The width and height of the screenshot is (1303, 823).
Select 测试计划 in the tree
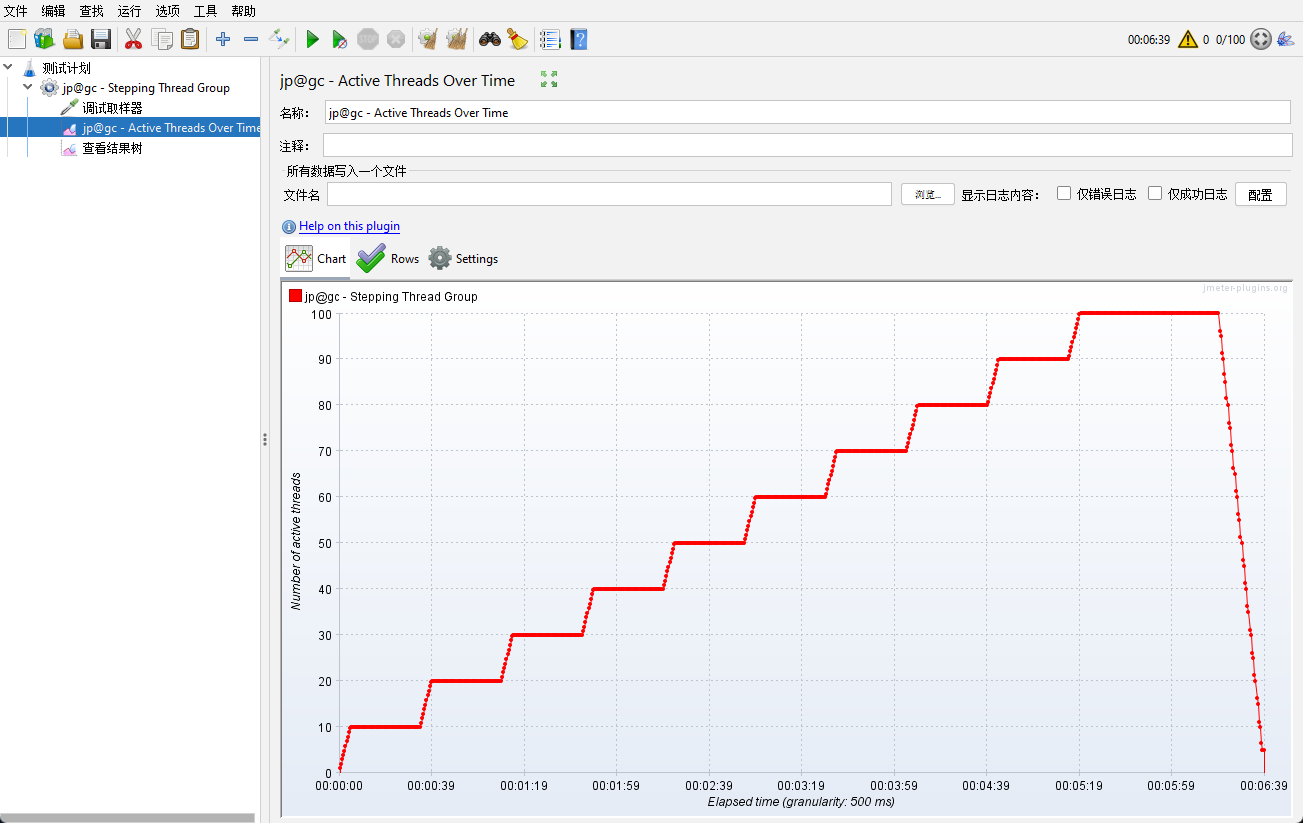pyautogui.click(x=67, y=68)
